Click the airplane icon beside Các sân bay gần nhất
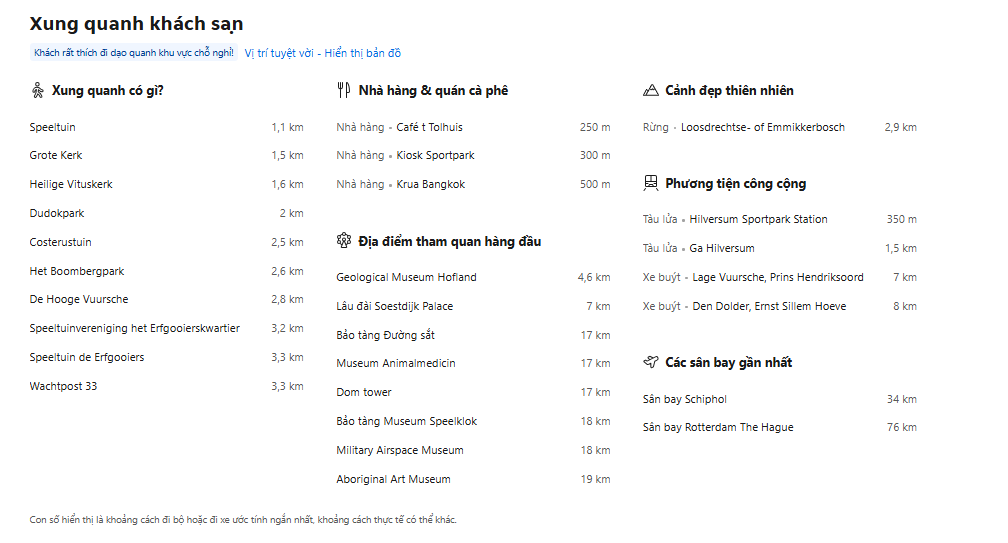This screenshot has height=543, width=1008. click(650, 362)
